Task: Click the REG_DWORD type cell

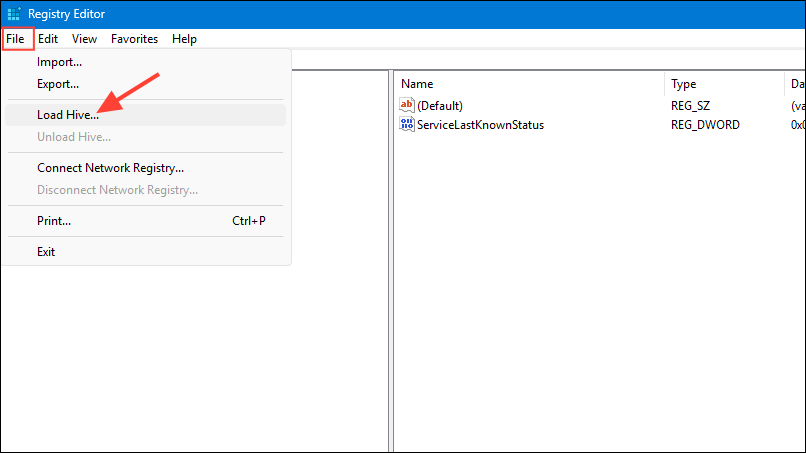Action: pyautogui.click(x=705, y=125)
